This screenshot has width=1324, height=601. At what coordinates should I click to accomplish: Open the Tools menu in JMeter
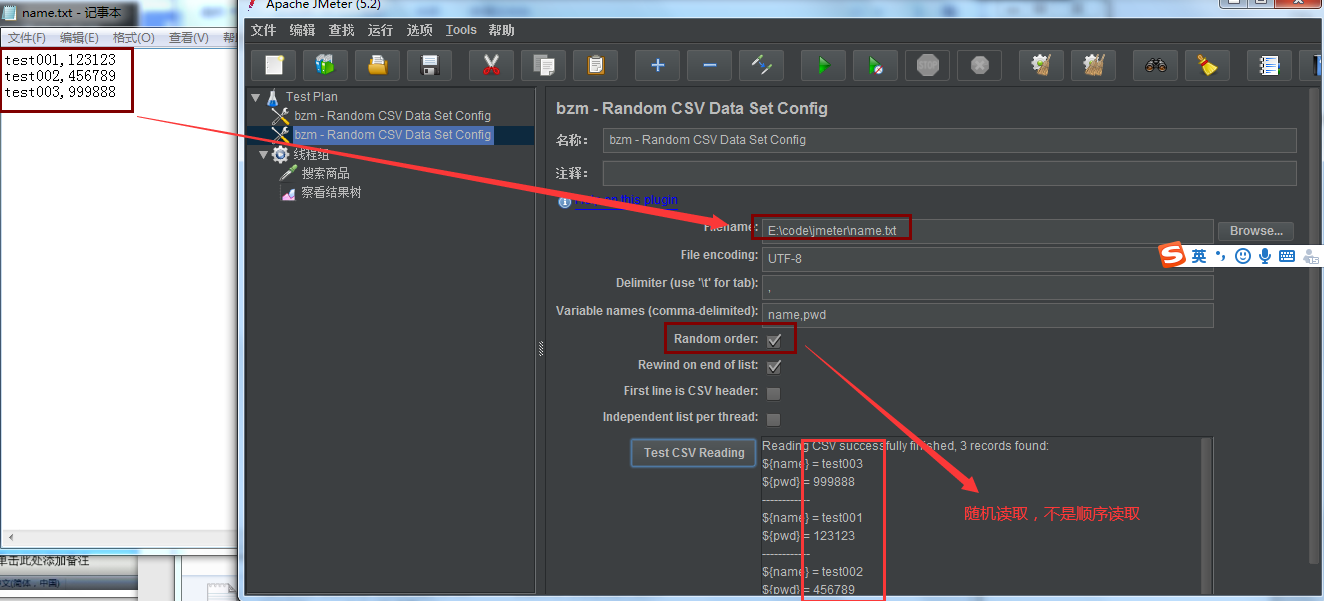pyautogui.click(x=461, y=30)
